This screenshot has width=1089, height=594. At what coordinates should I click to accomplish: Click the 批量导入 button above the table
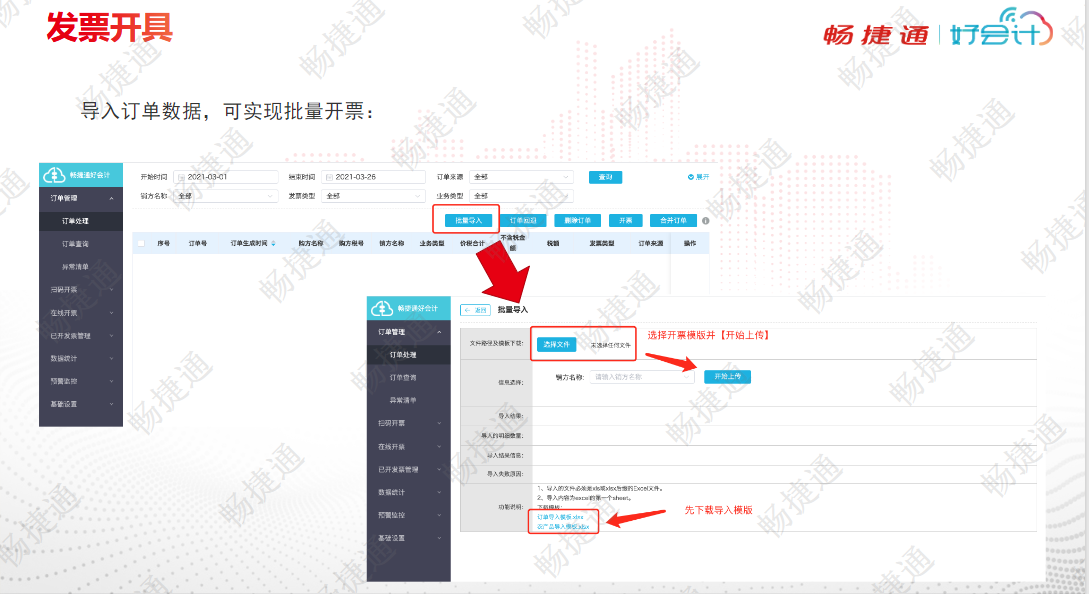point(468,220)
